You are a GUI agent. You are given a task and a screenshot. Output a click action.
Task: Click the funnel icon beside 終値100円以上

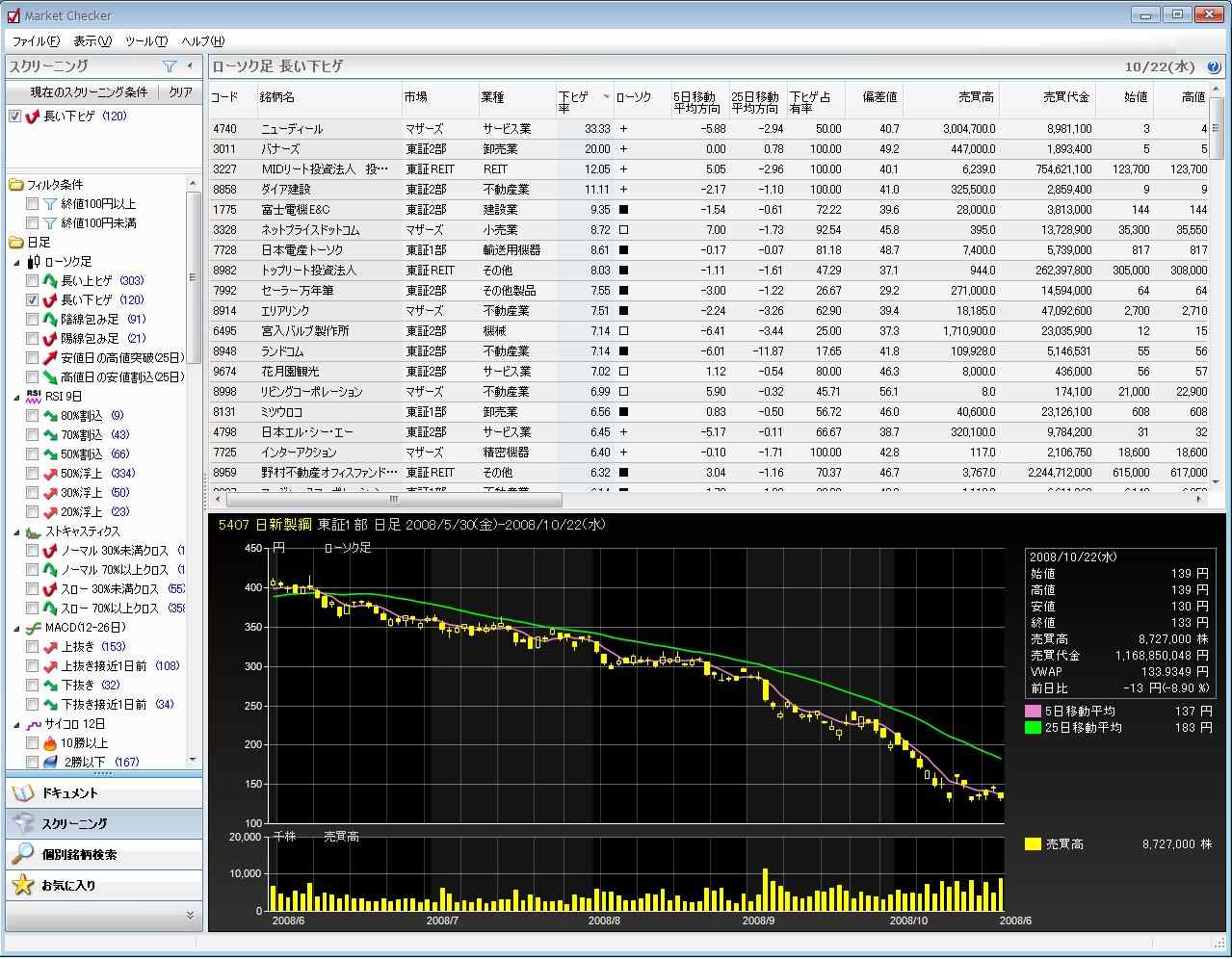click(50, 204)
